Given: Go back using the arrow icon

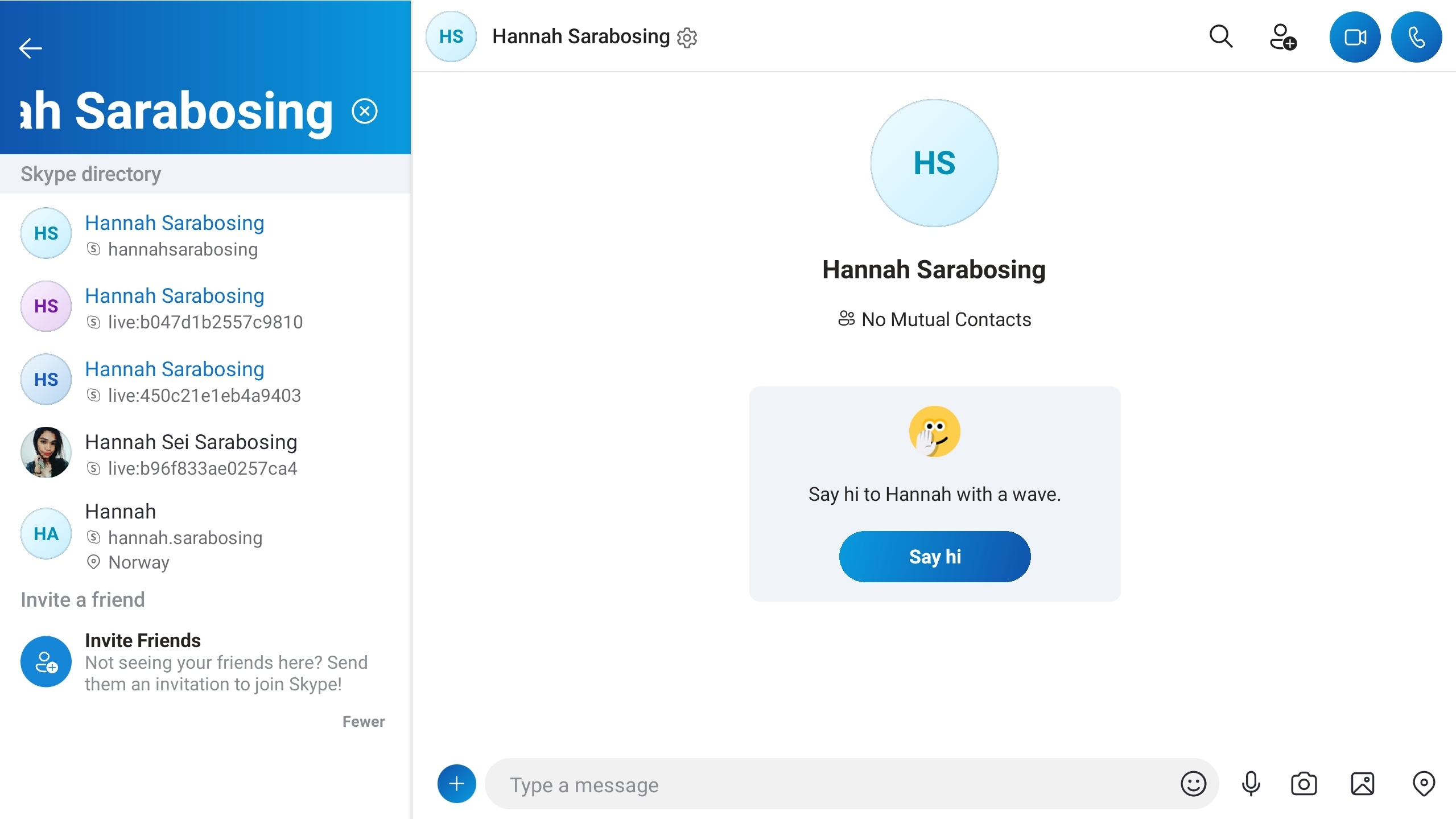Looking at the screenshot, I should pyautogui.click(x=31, y=48).
